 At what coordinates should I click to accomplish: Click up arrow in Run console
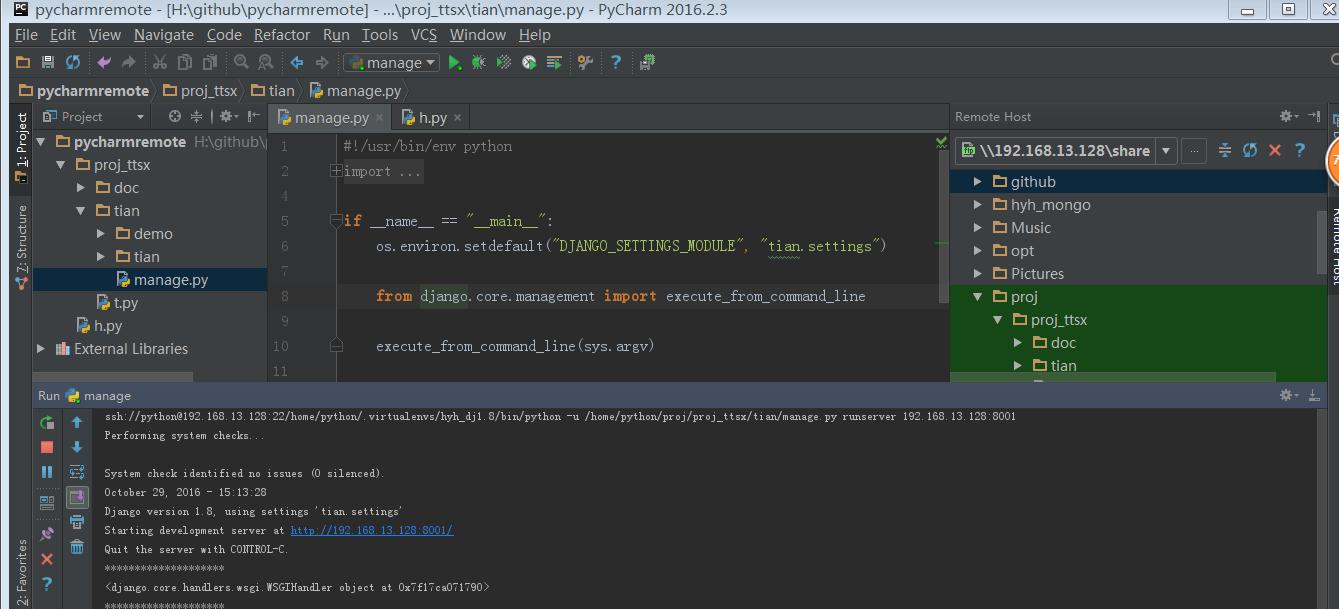pos(77,422)
